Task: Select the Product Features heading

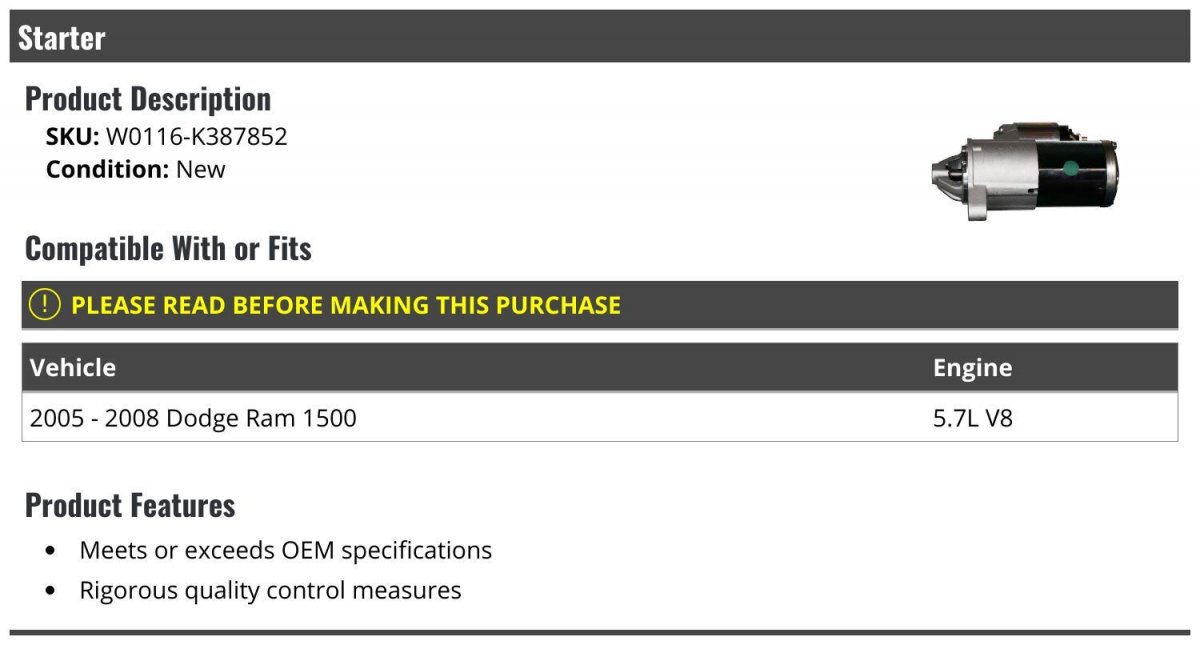Action: [x=130, y=505]
